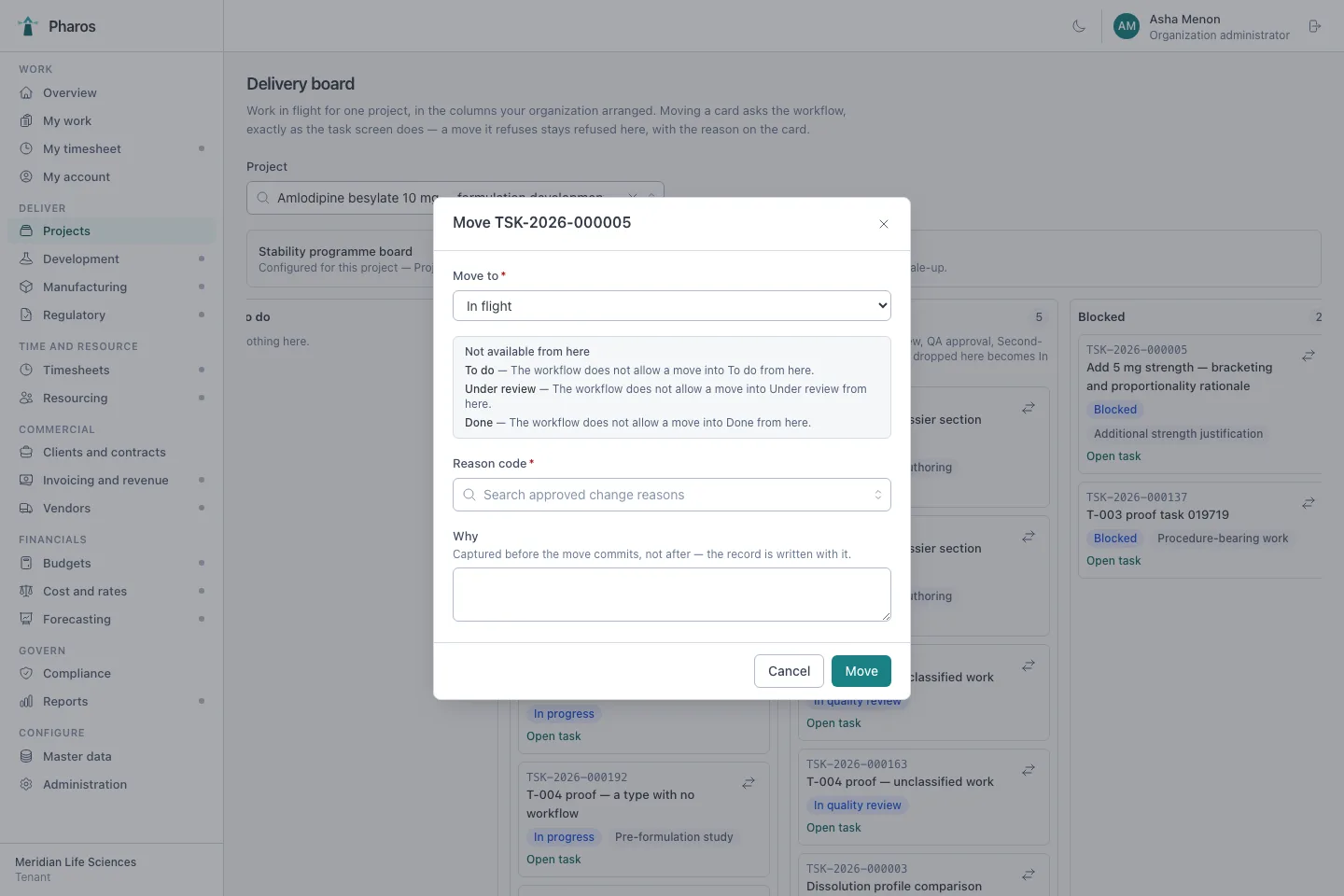Click the Cost and rates scale icon
The width and height of the screenshot is (1344, 896).
(x=26, y=591)
